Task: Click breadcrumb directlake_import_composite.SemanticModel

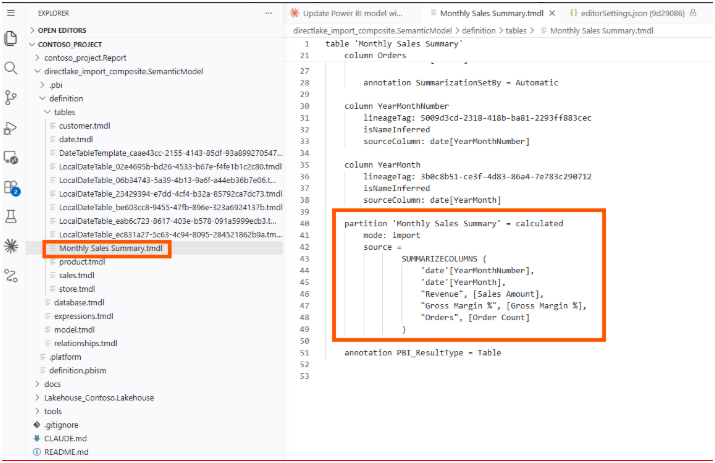Action: [373, 31]
